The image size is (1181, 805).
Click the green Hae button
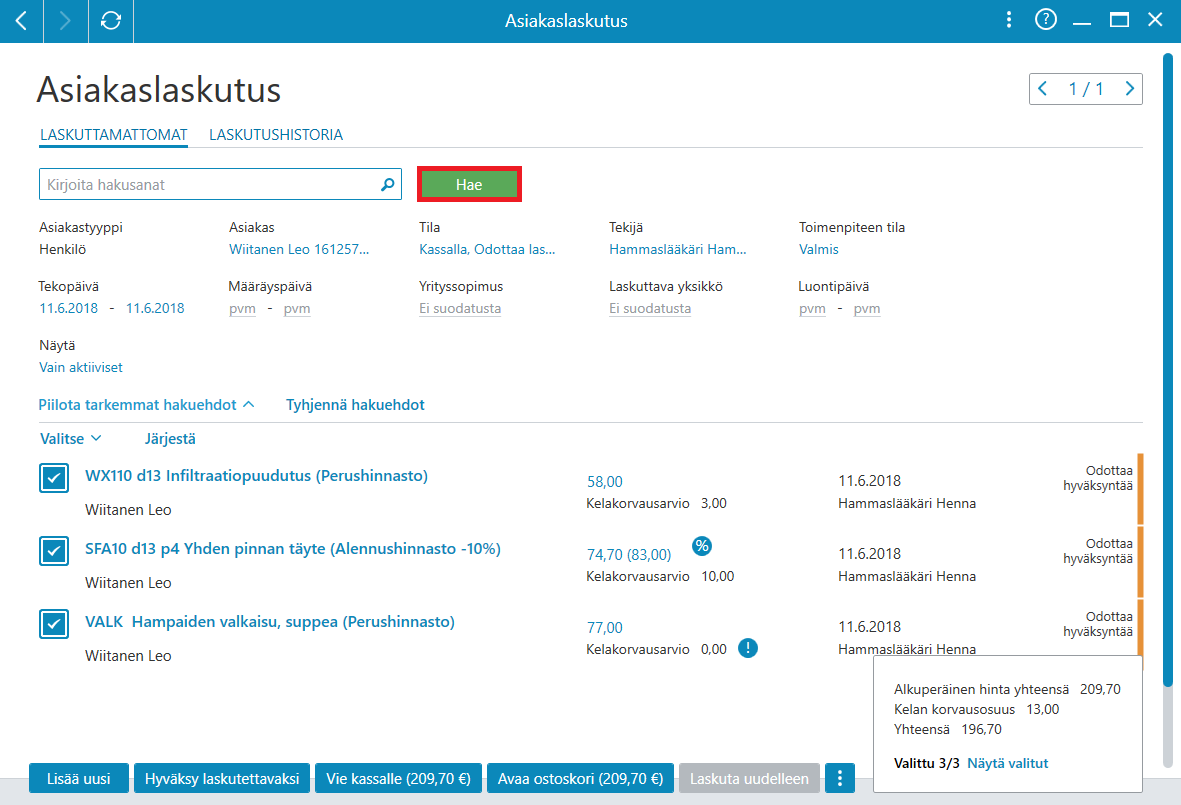(469, 184)
